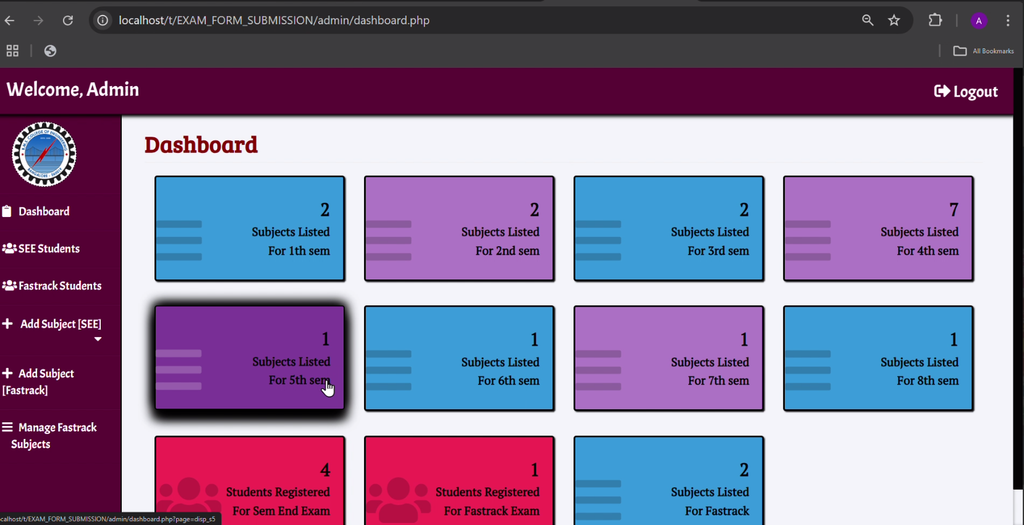This screenshot has height=525, width=1024.
Task: Open Add Subject [Fastrack] item
Action: point(38,382)
